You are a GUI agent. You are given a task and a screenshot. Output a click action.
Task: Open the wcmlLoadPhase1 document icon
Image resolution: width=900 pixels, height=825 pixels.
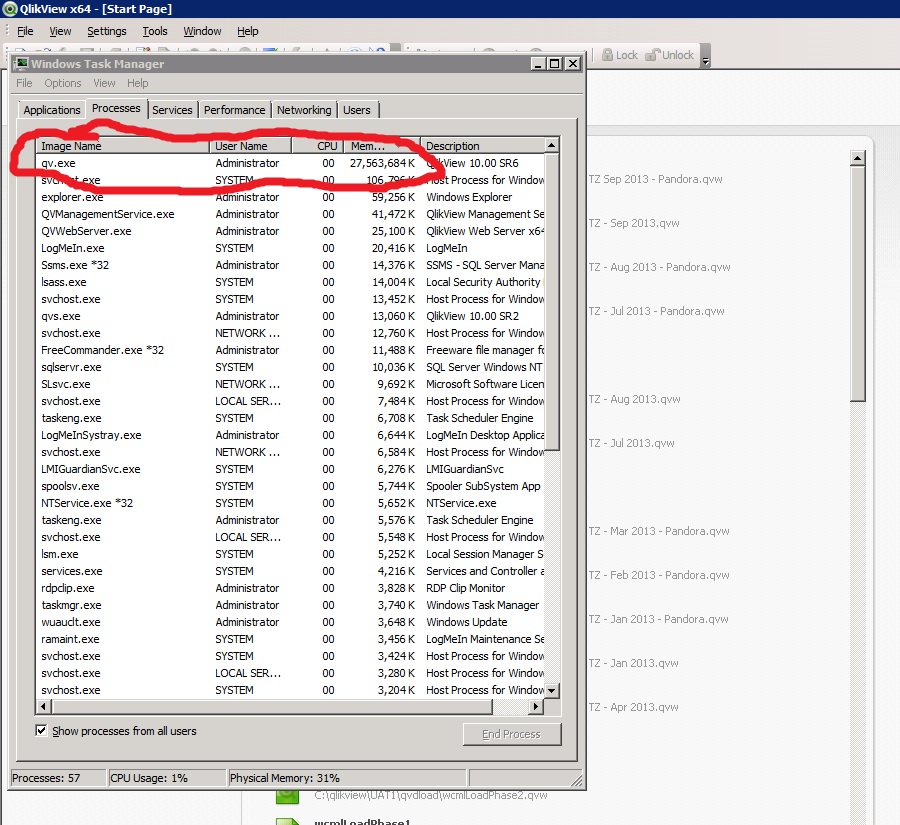tap(288, 822)
